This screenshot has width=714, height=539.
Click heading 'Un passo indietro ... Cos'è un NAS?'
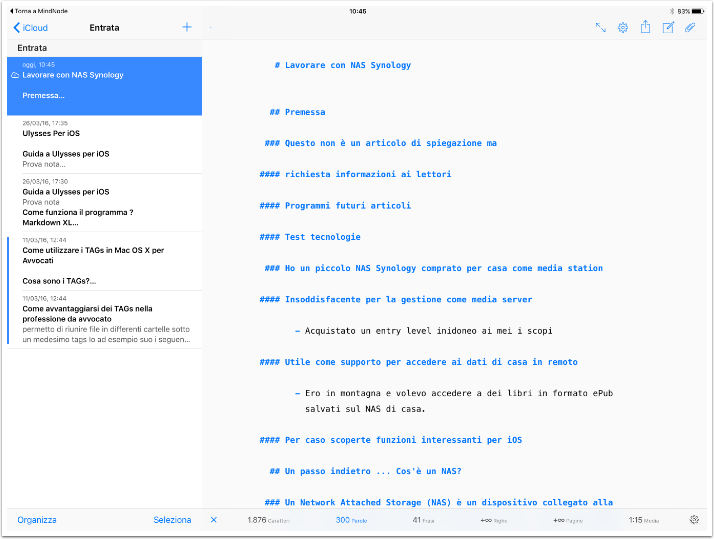365,471
